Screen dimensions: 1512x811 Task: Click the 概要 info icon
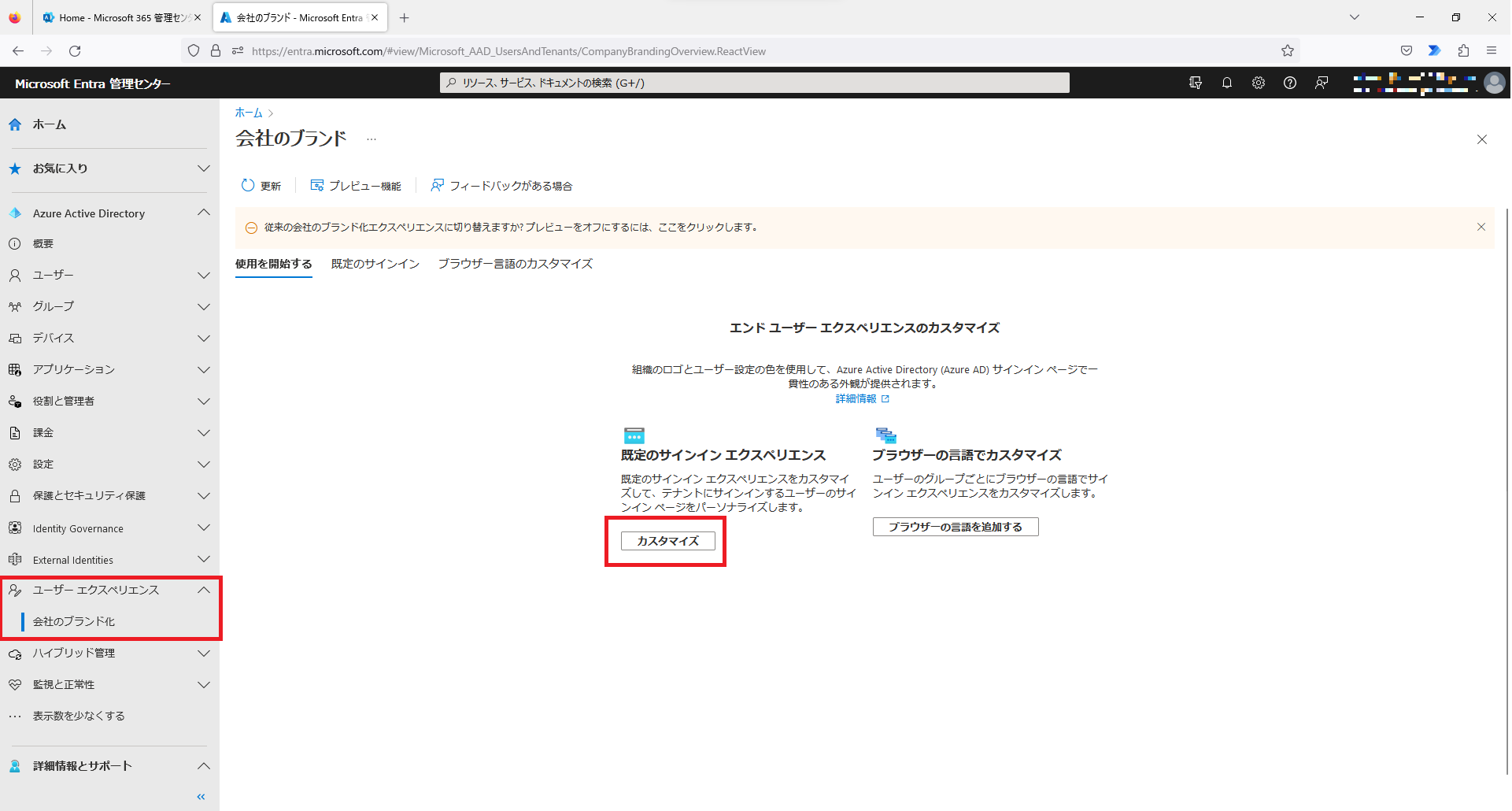coord(15,244)
